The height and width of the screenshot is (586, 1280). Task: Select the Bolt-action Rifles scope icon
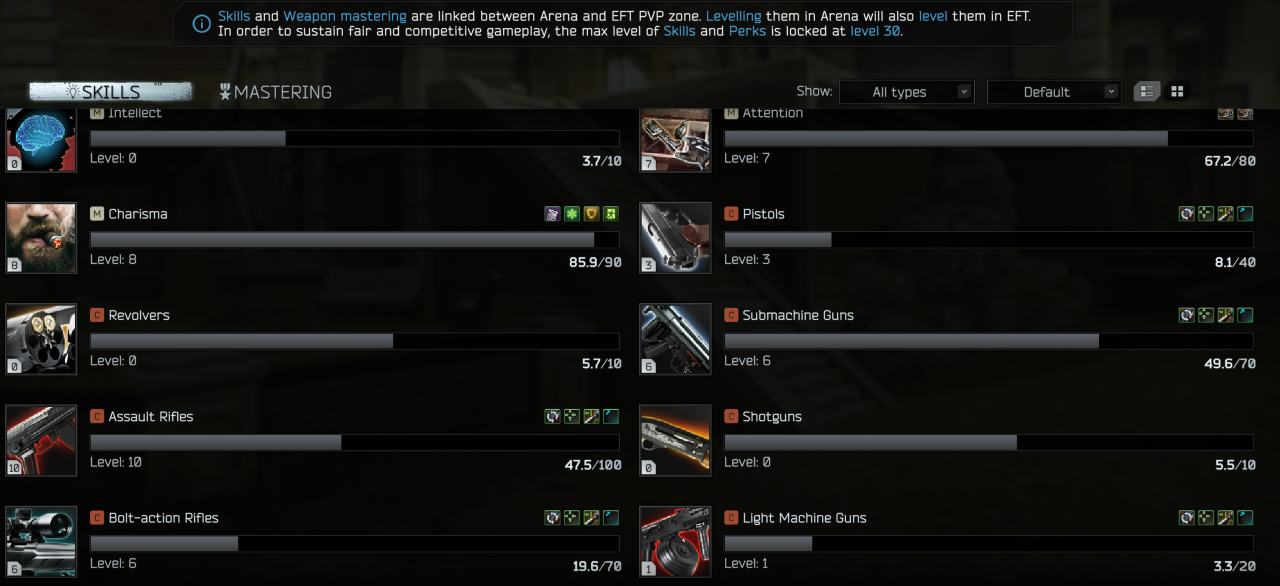click(x=41, y=541)
